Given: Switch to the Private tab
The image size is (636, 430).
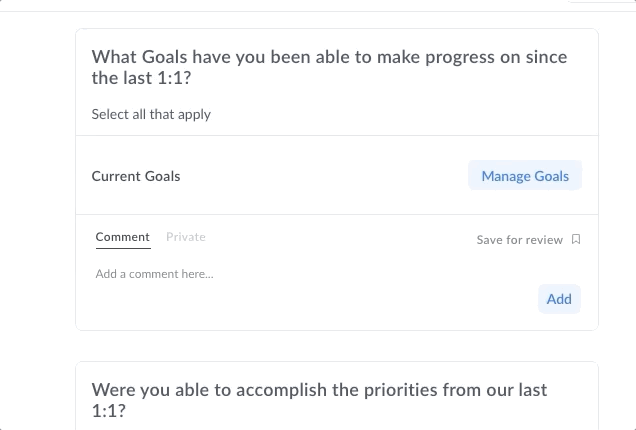Looking at the screenshot, I should [x=186, y=236].
